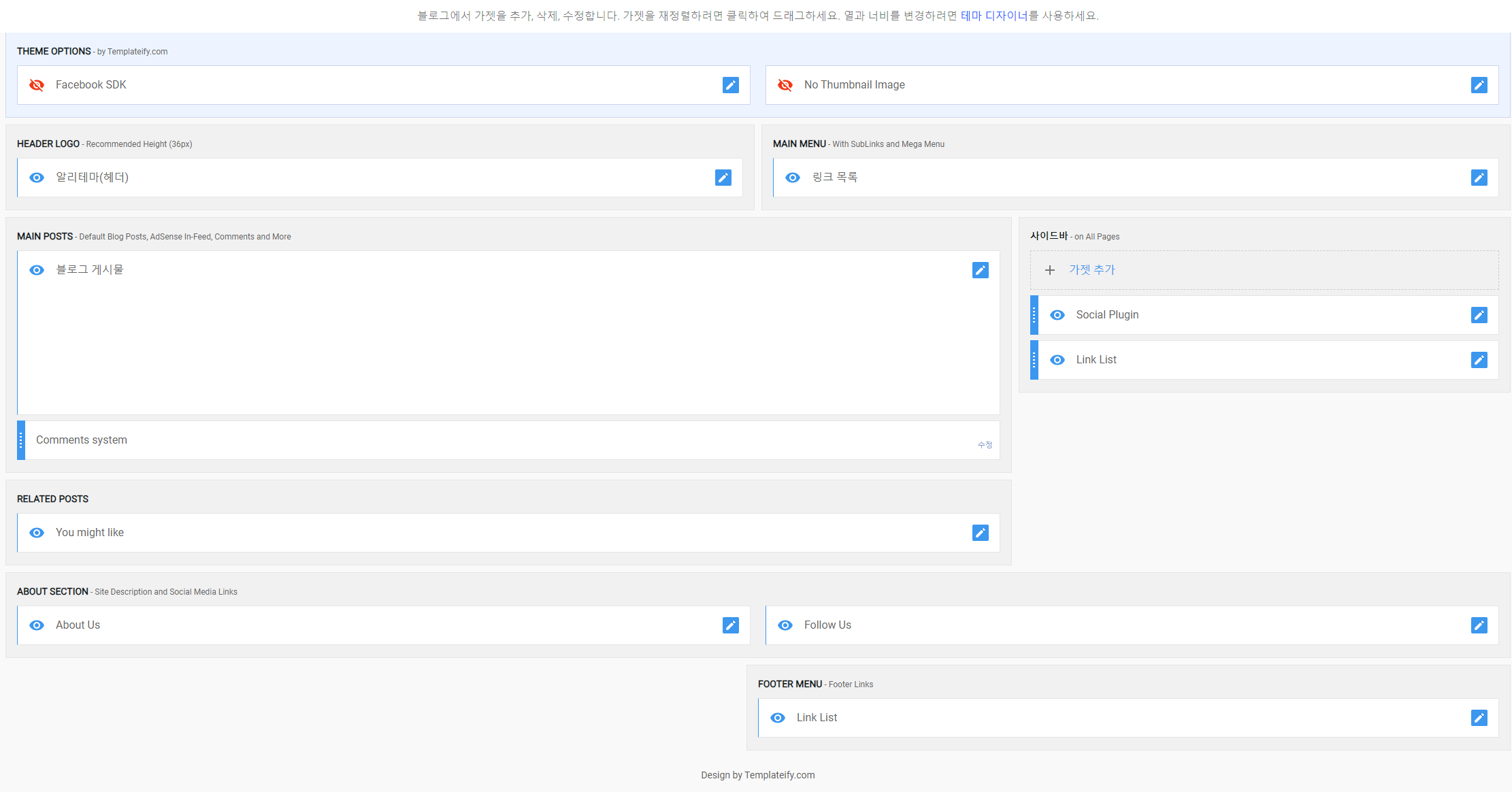The width and height of the screenshot is (1512, 792).
Task: Click the 수정 link for Comments system
Action: (x=985, y=445)
